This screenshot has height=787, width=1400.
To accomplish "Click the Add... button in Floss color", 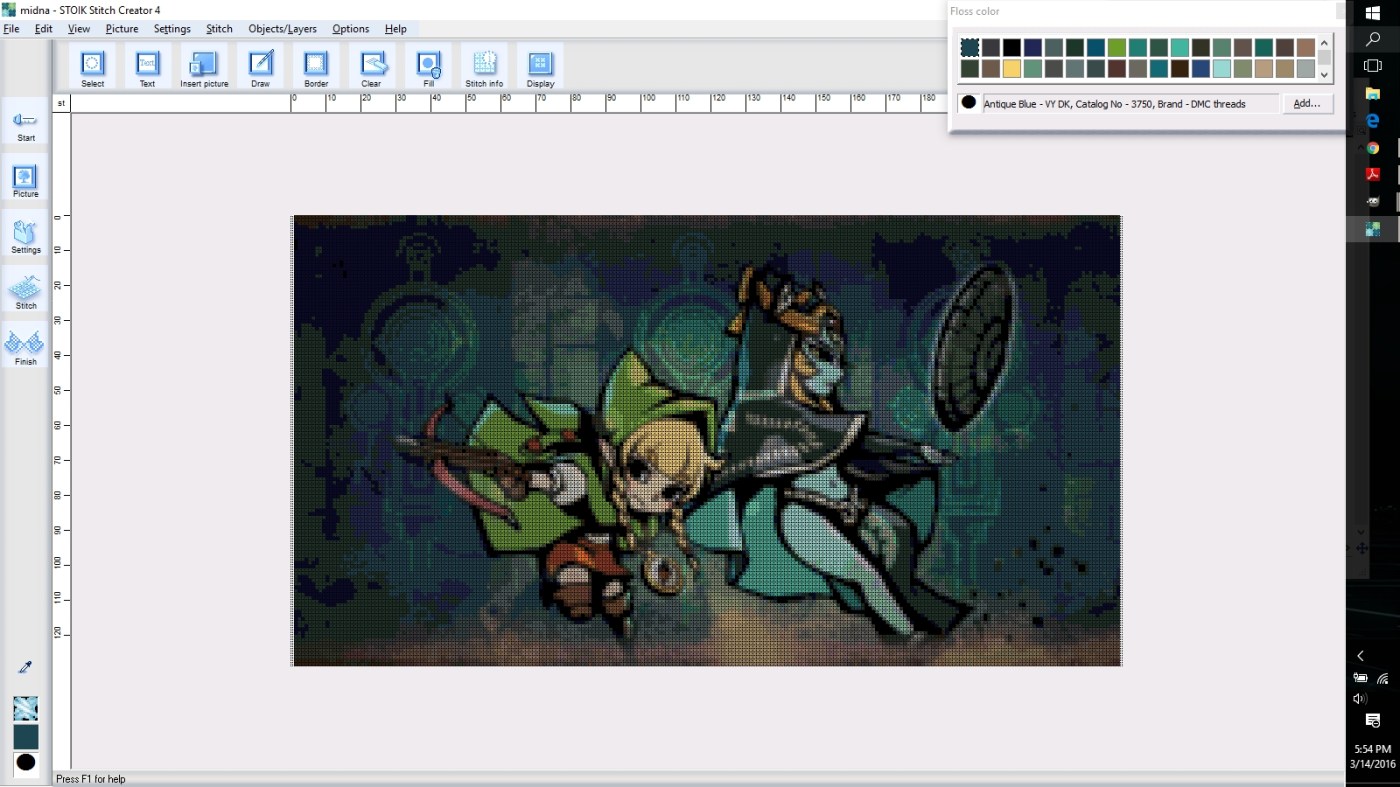I will (x=1306, y=103).
